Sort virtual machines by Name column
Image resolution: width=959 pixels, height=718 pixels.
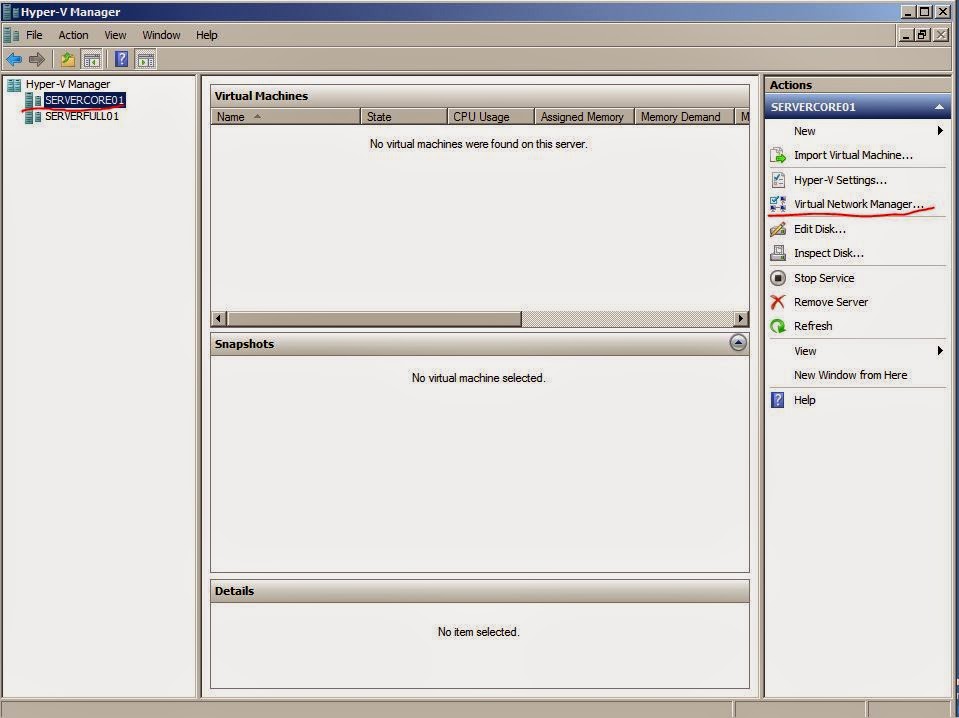point(286,117)
